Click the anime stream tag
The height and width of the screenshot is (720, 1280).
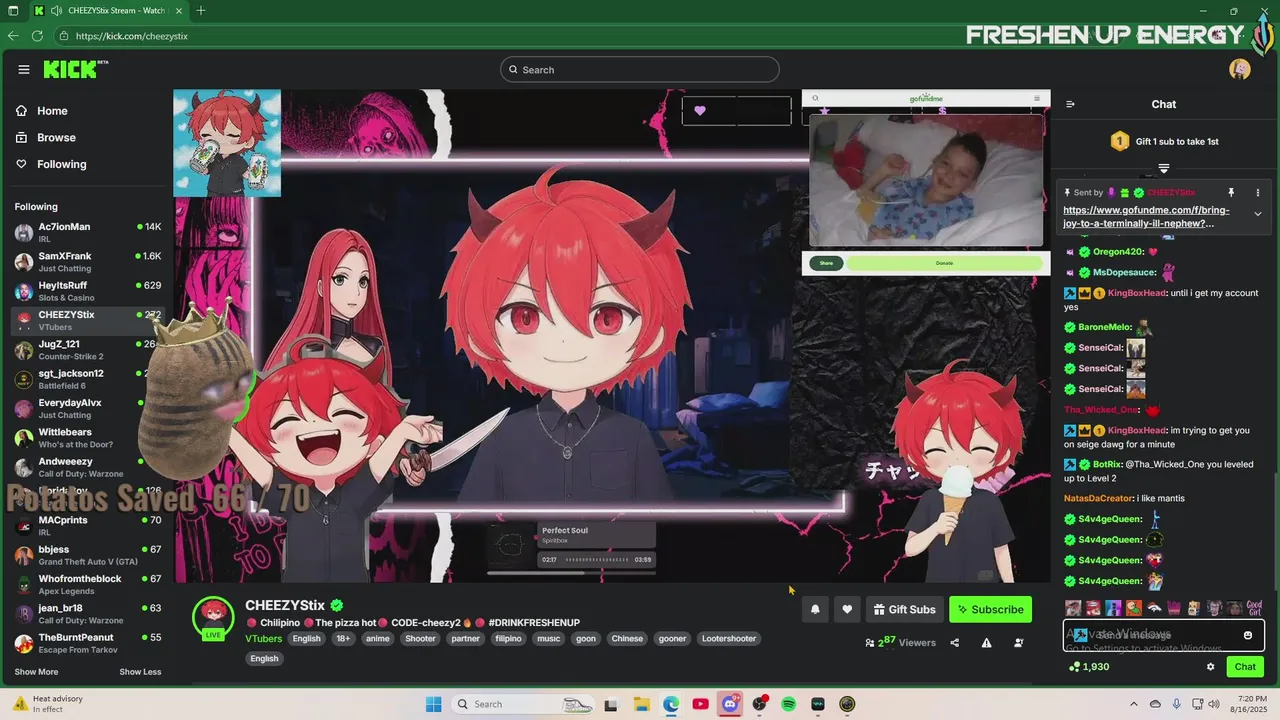[377, 638]
